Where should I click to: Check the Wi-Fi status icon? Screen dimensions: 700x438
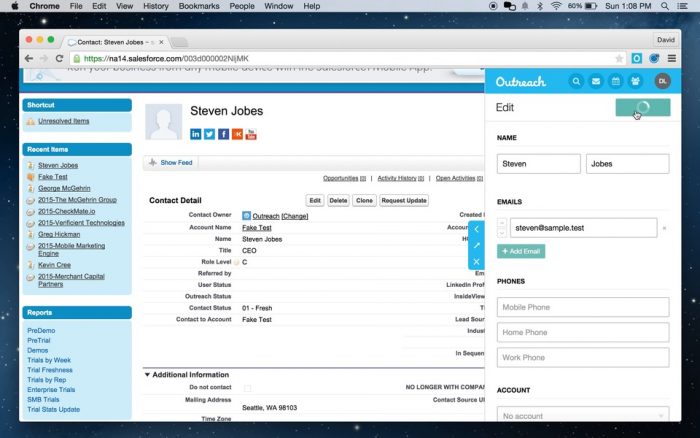tap(556, 6)
